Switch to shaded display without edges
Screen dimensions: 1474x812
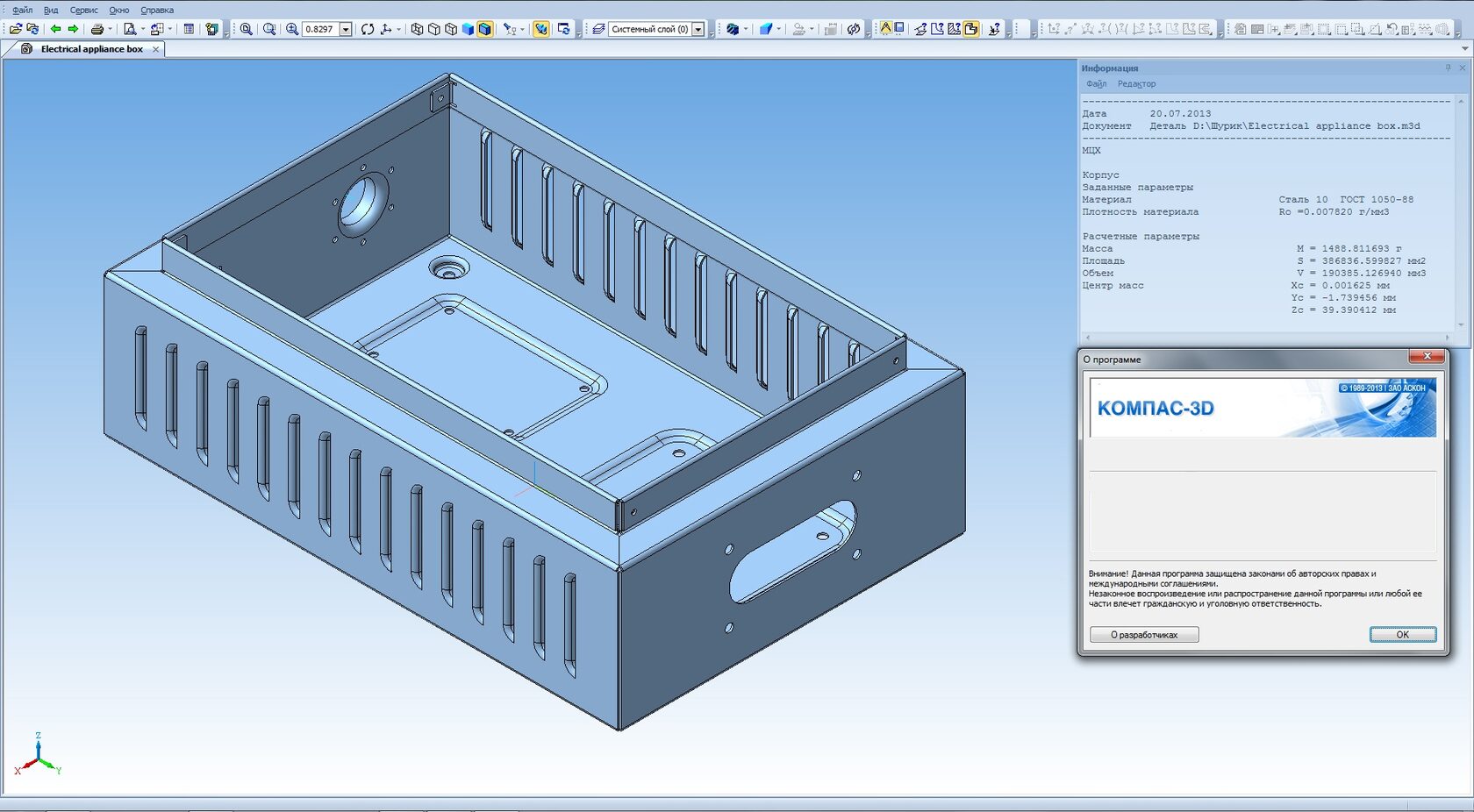[x=468, y=29]
